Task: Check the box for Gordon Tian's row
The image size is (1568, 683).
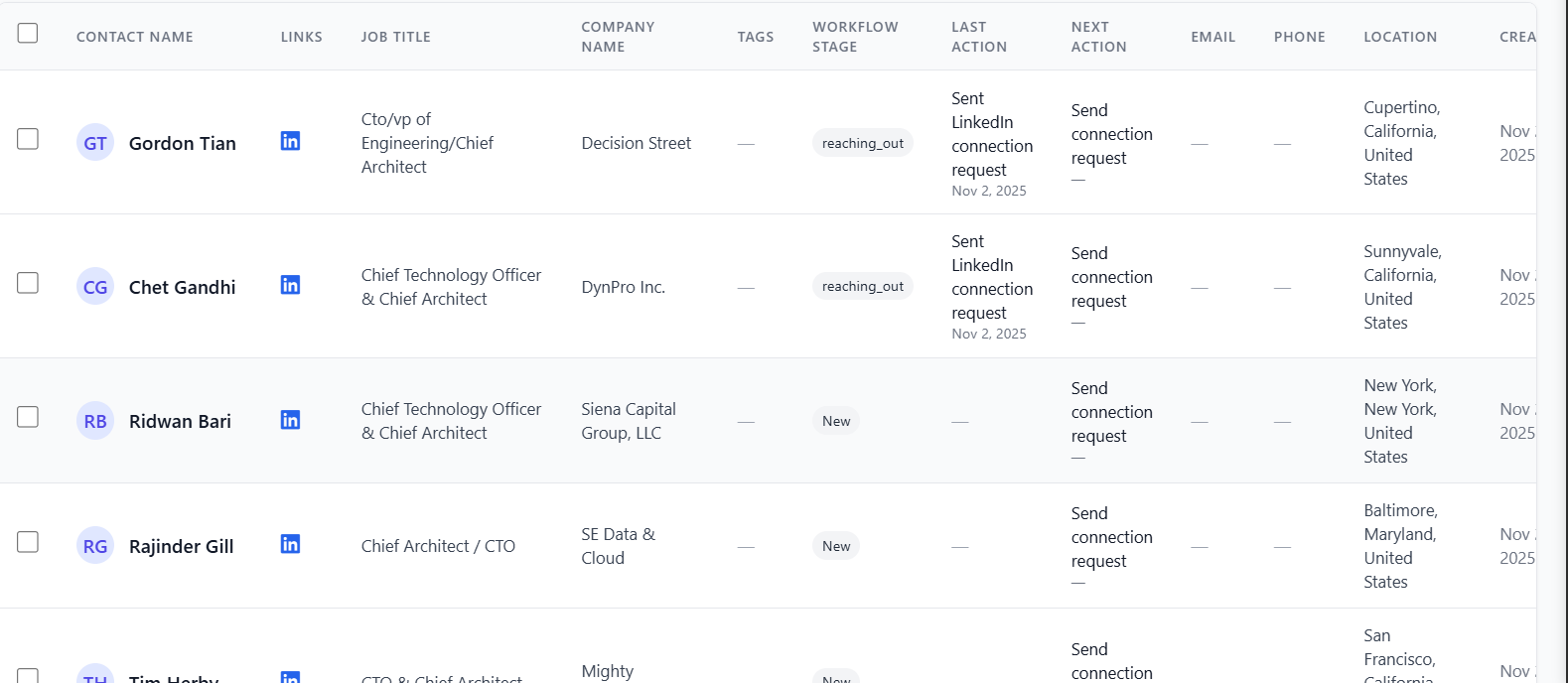Action: point(28,139)
